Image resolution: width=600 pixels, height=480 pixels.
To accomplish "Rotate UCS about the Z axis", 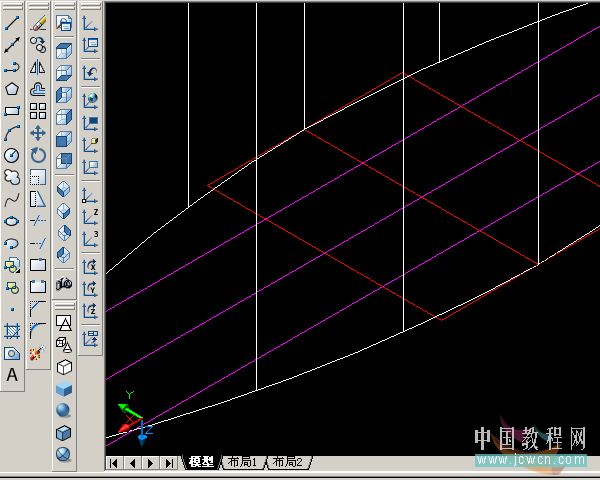I will 90,310.
